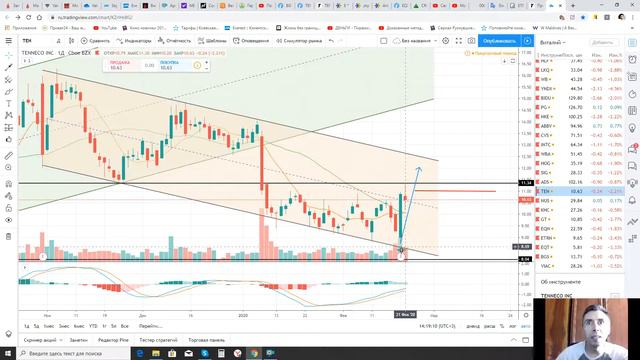Lock all drawing tools

pyautogui.click(x=9, y=208)
